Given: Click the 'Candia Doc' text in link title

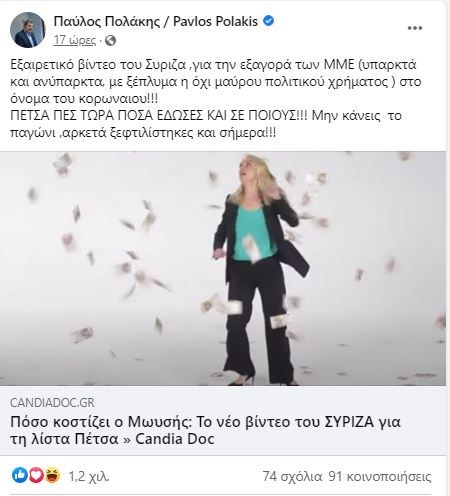Looking at the screenshot, I should pyautogui.click(x=174, y=439).
